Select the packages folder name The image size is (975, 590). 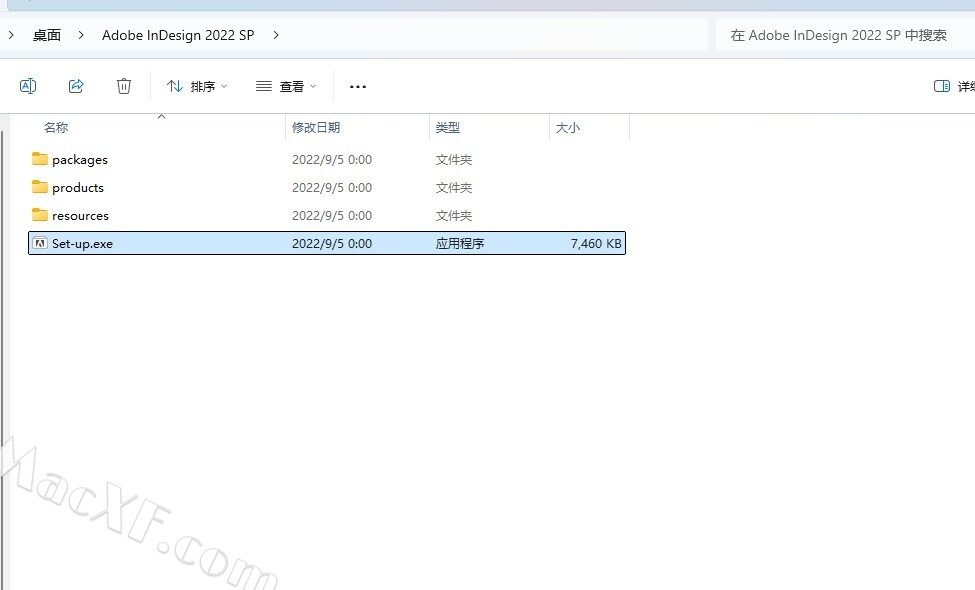point(80,160)
